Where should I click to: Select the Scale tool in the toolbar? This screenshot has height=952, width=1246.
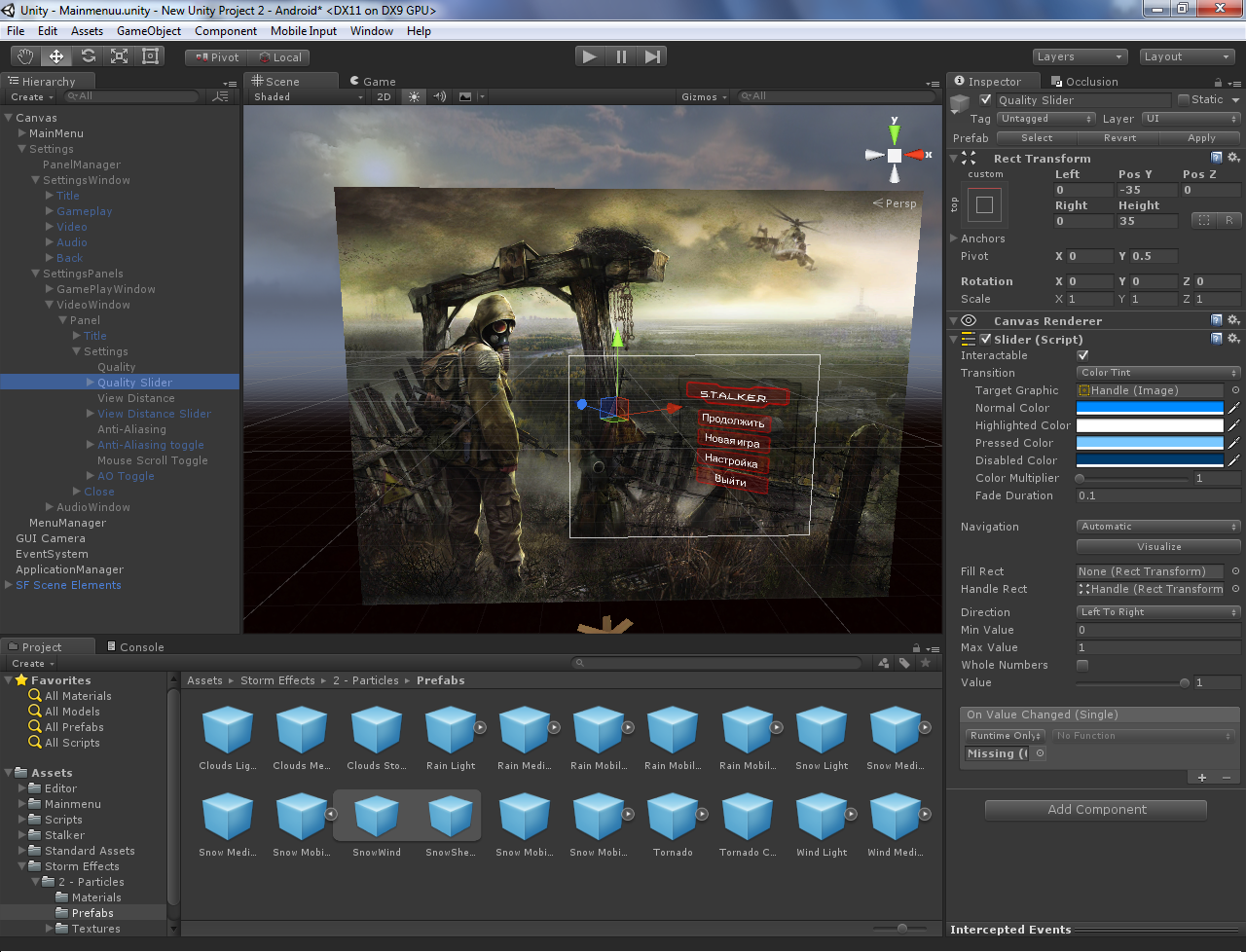point(119,56)
